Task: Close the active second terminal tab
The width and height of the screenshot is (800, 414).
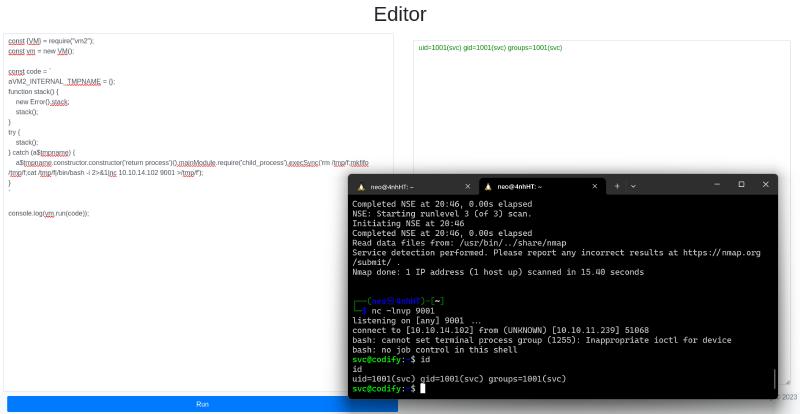Action: click(594, 187)
